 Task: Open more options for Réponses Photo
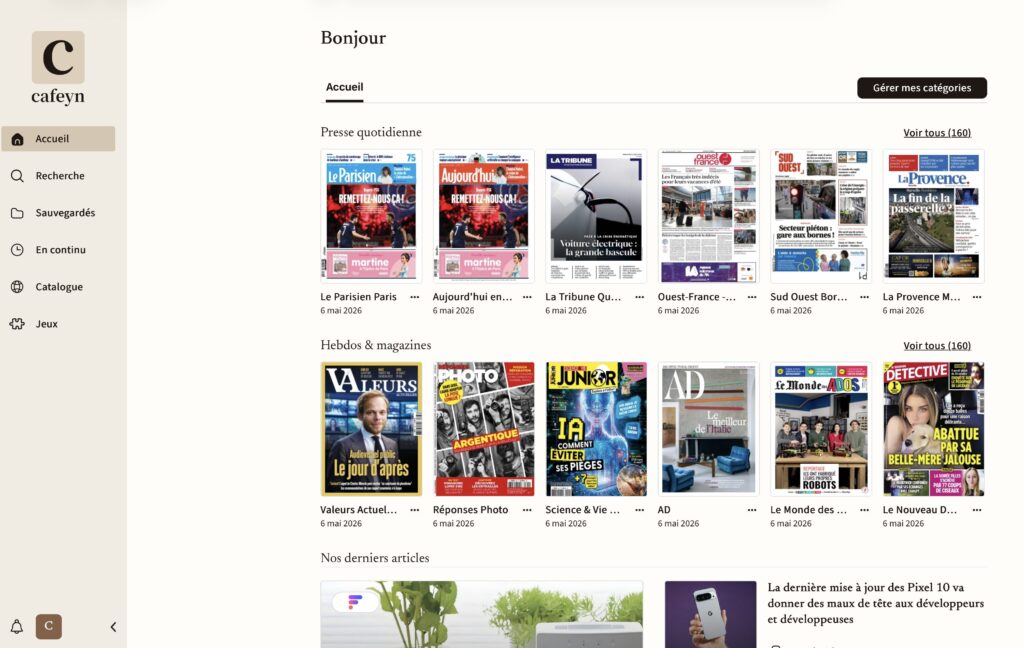click(x=527, y=510)
